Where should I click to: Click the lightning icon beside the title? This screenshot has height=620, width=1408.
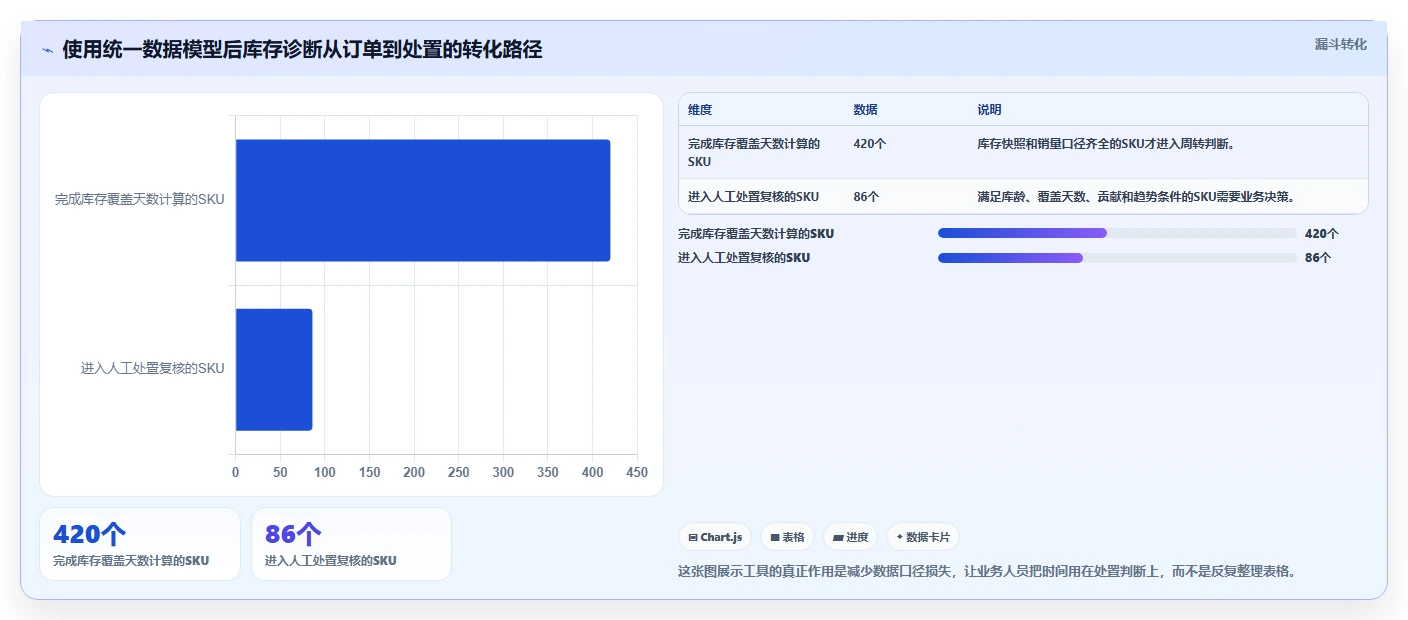tap(47, 50)
